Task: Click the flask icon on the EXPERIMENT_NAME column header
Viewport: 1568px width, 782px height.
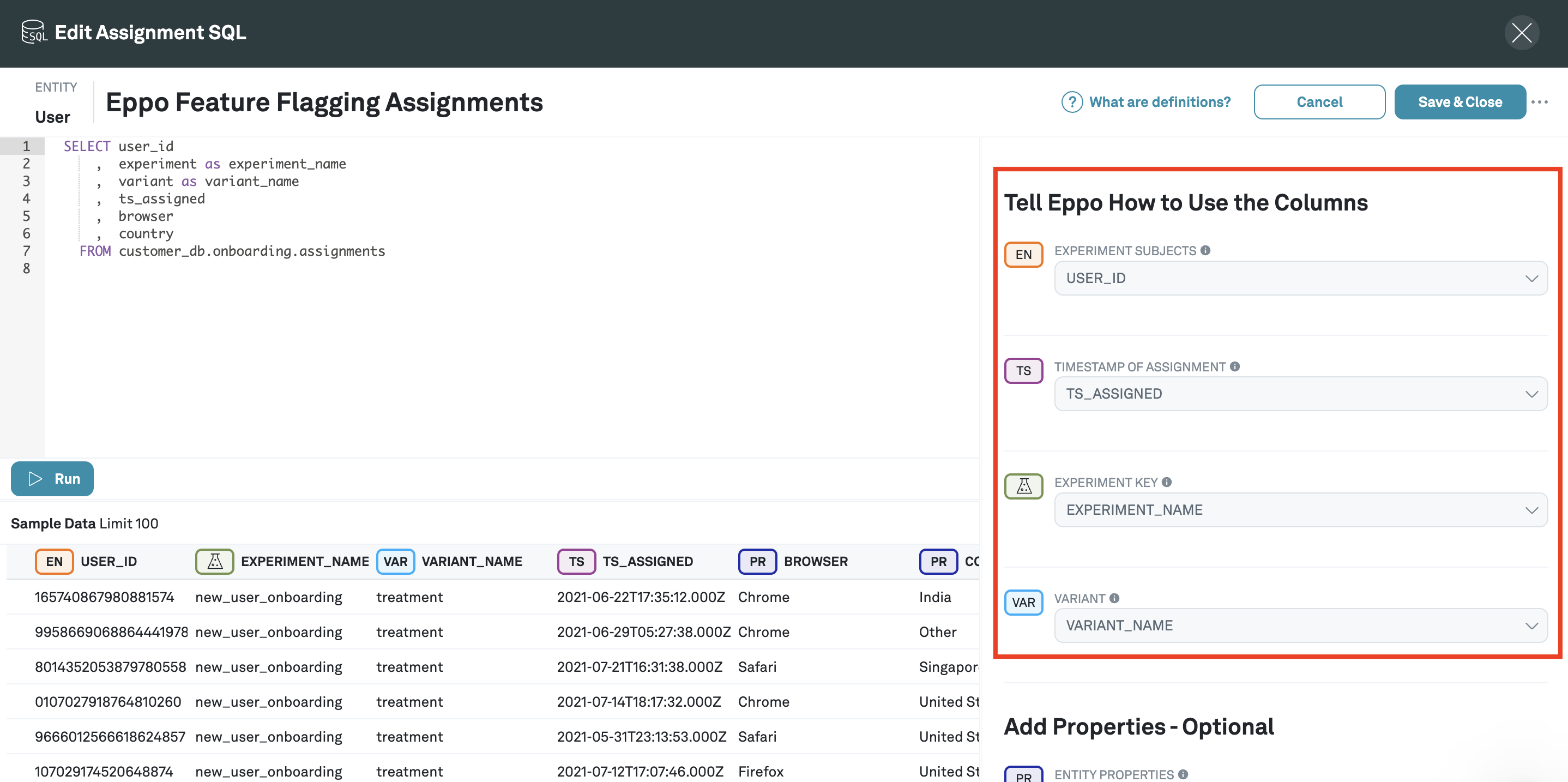Action: (214, 561)
